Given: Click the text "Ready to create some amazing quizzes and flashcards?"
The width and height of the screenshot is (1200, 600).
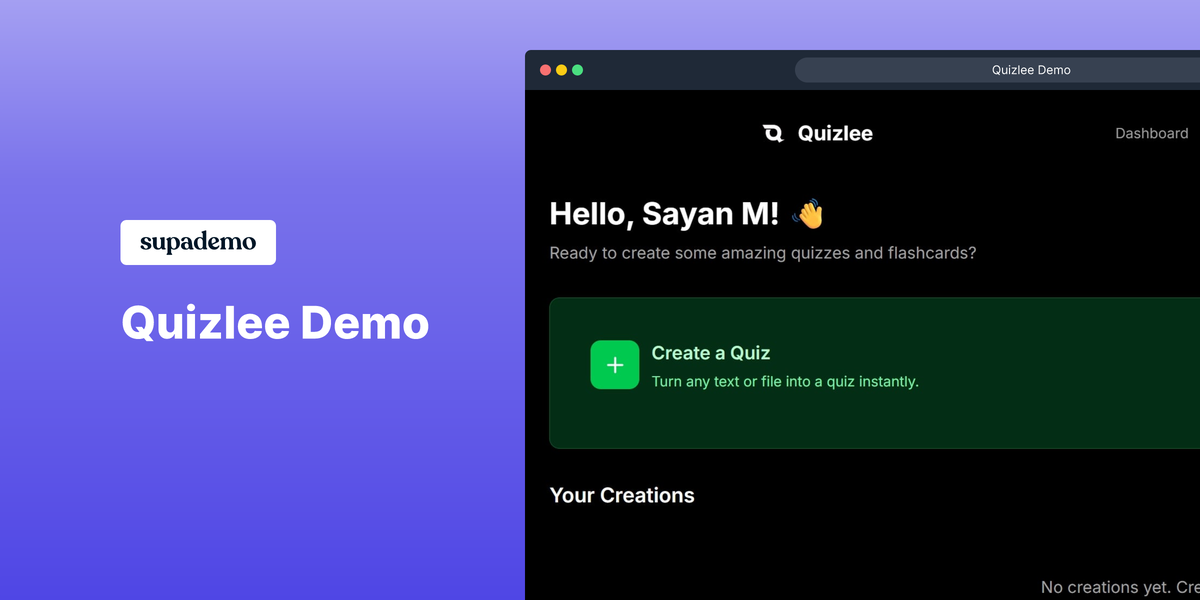Looking at the screenshot, I should click(763, 253).
